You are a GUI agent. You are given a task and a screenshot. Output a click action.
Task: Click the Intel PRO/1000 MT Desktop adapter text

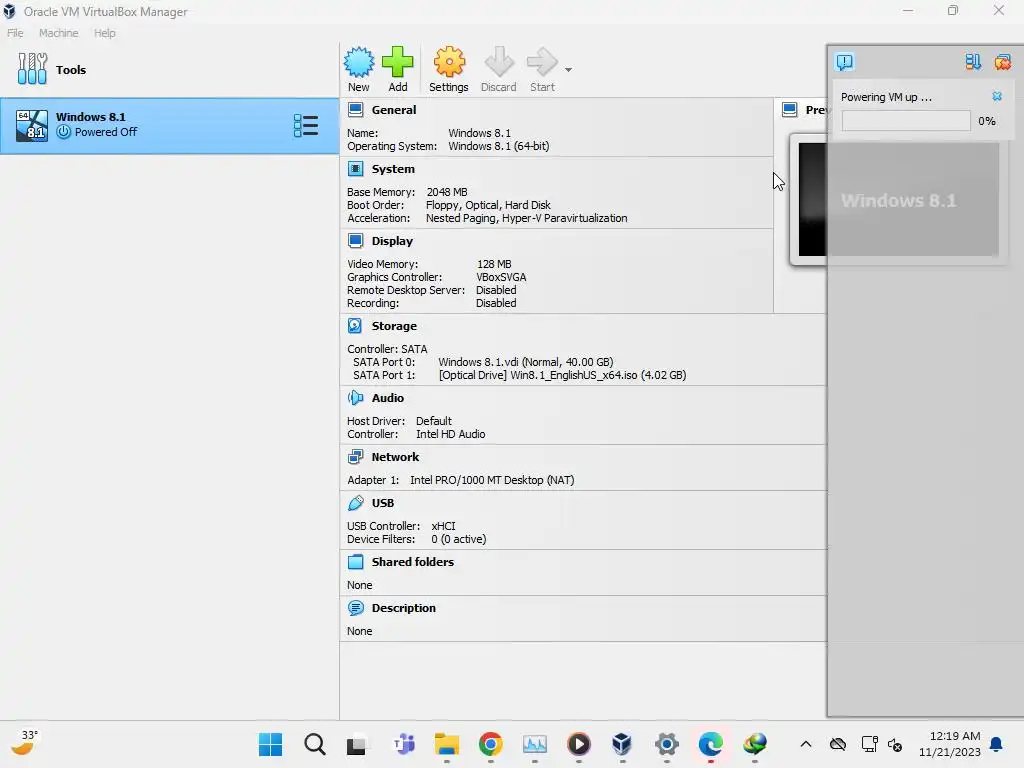tap(492, 480)
